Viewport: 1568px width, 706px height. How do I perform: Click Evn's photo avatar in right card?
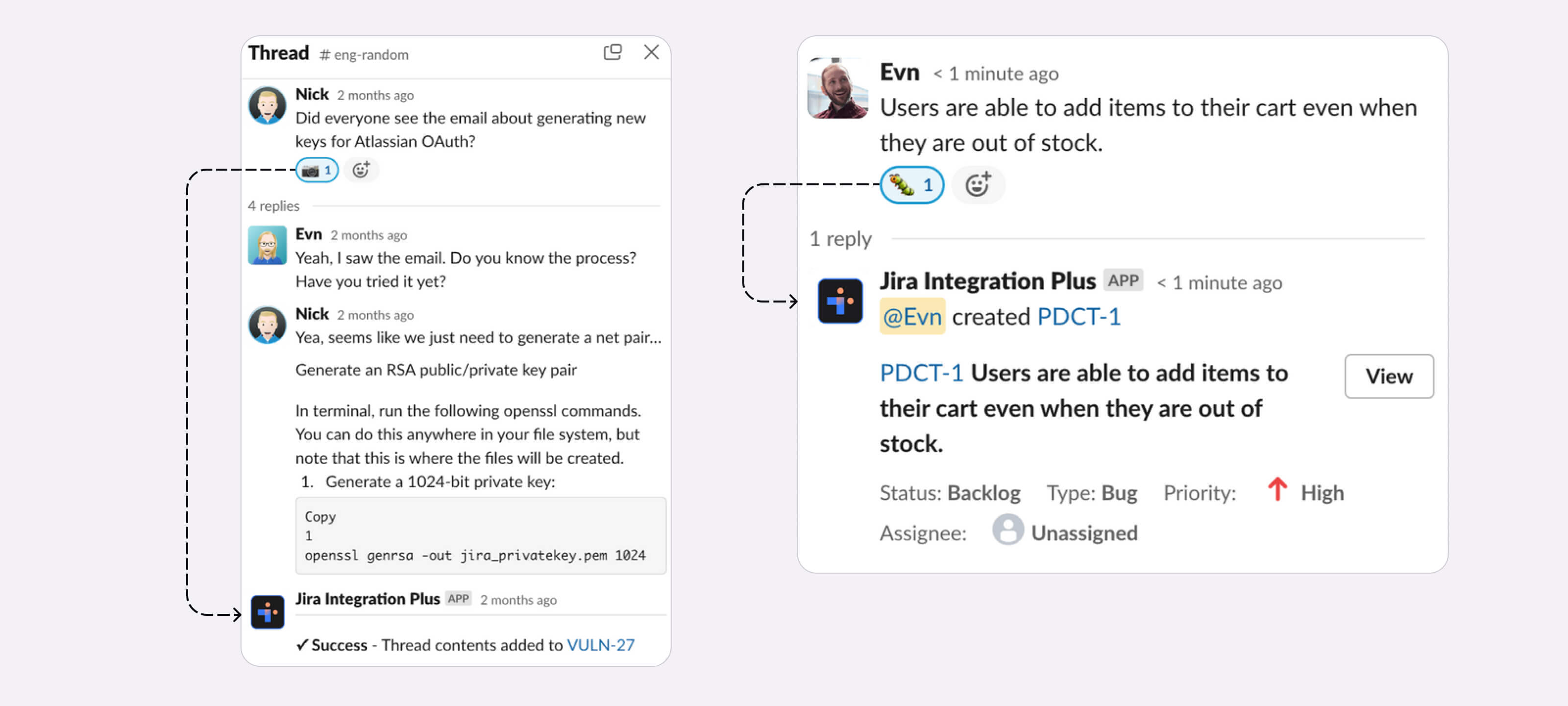point(837,88)
